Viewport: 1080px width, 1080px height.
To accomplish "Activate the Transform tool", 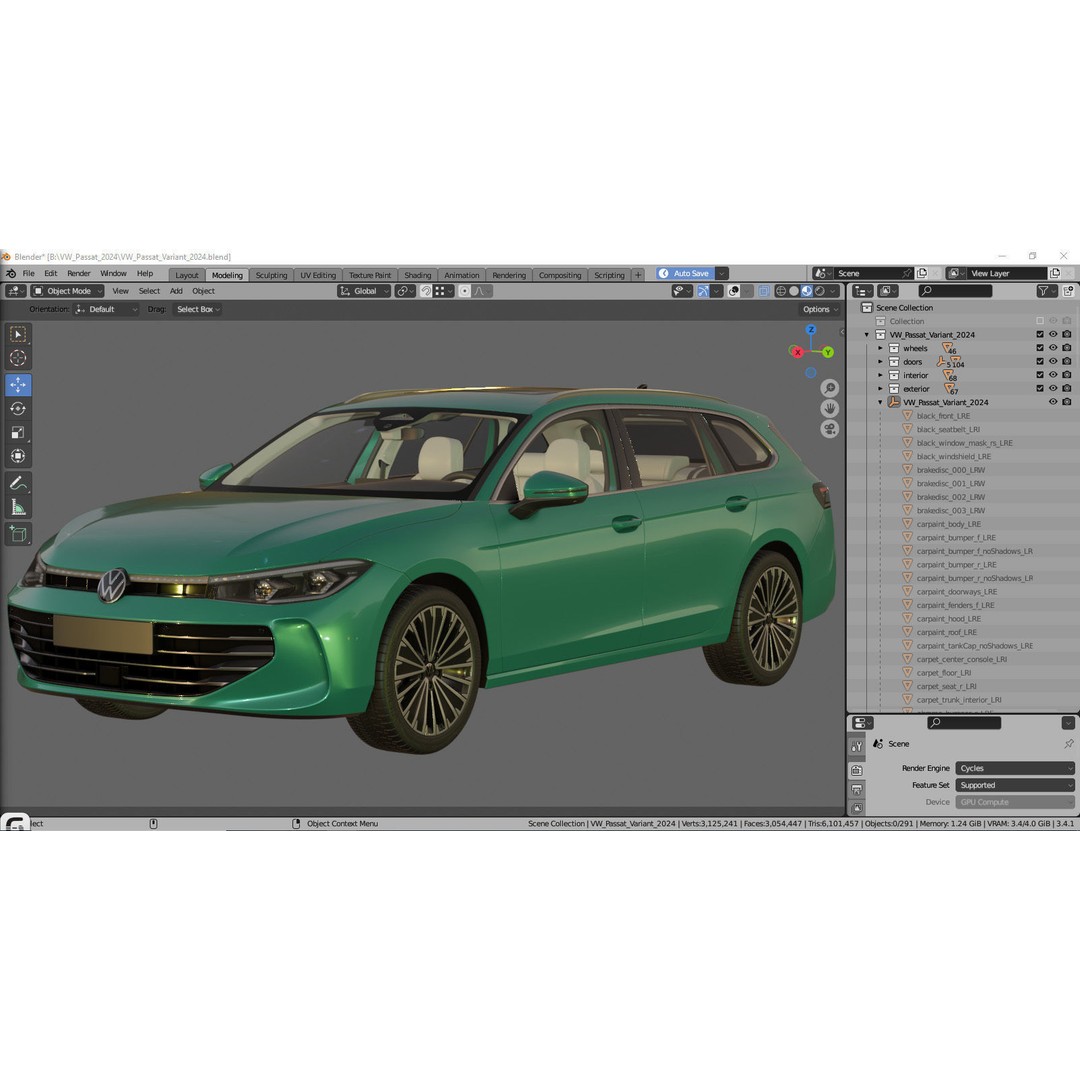I will click(x=18, y=456).
